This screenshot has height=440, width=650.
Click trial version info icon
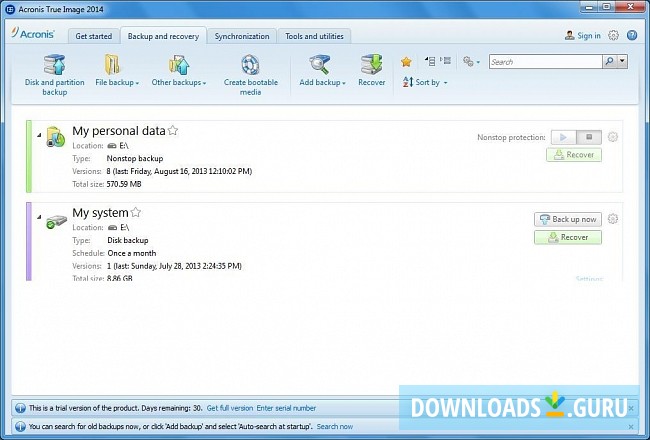20,408
